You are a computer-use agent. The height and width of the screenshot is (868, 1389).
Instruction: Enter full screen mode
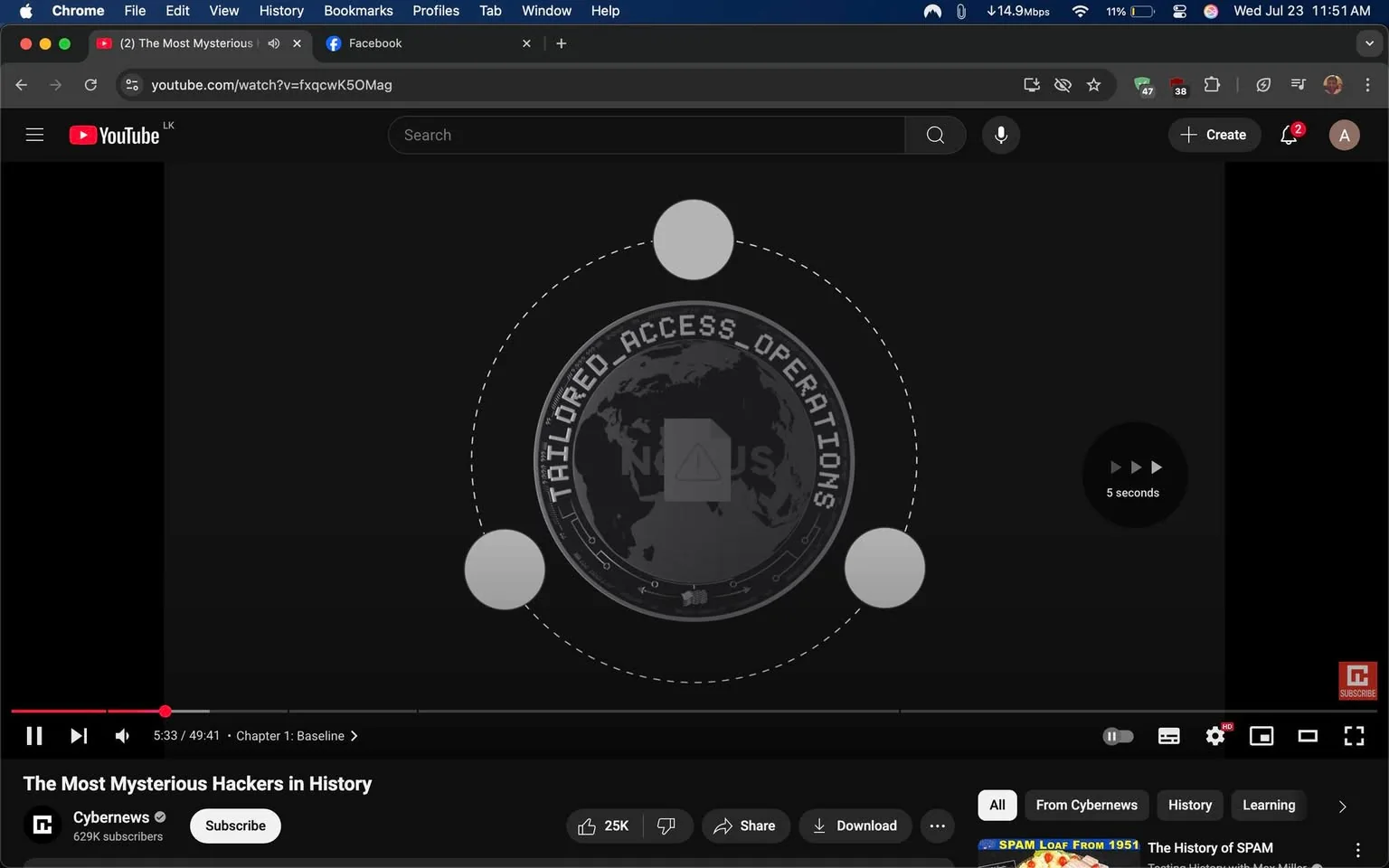pos(1354,736)
